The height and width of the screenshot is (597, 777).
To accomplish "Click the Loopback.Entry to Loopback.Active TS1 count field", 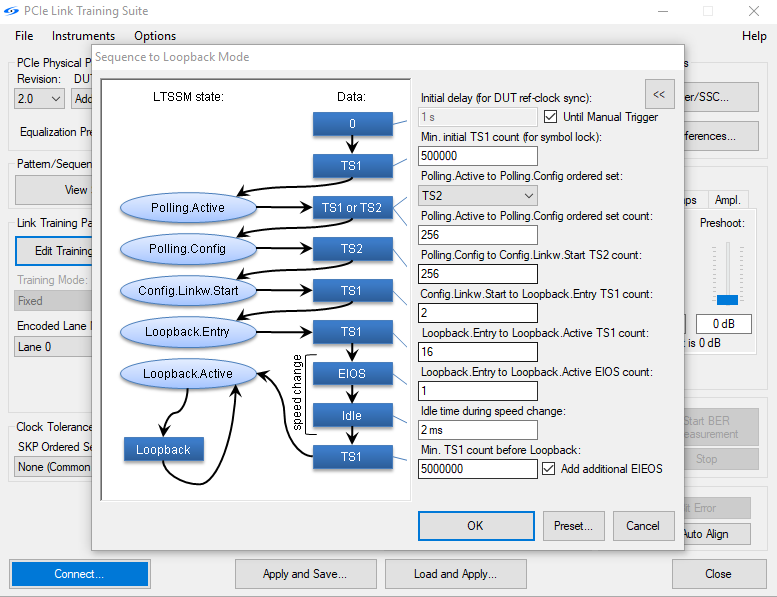I will click(478, 352).
